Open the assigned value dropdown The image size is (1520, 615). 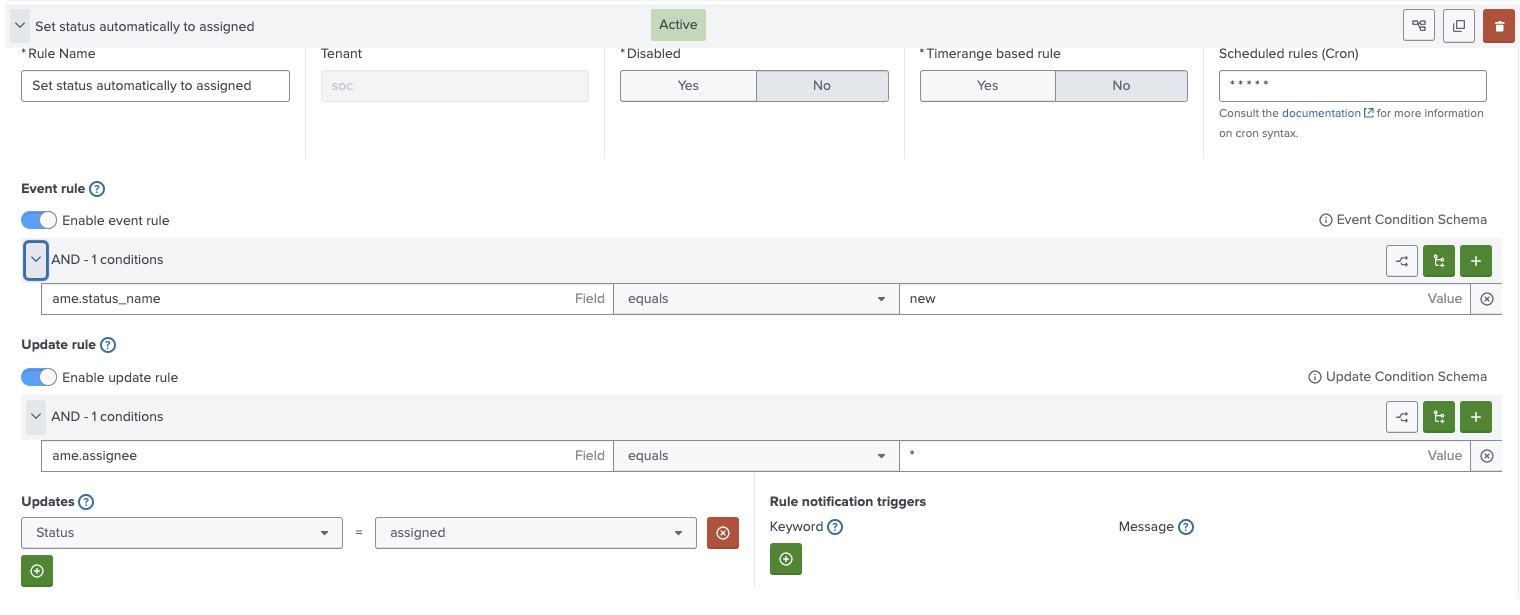[x=535, y=533]
